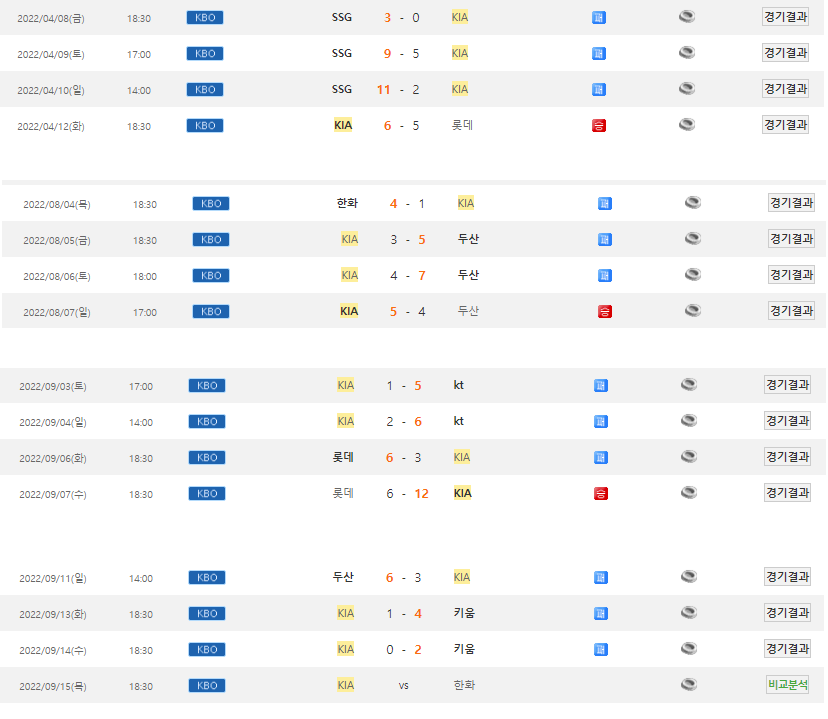Click the gray stadium icon on 2022/09/06 row
This screenshot has height=719, width=828.
click(689, 457)
